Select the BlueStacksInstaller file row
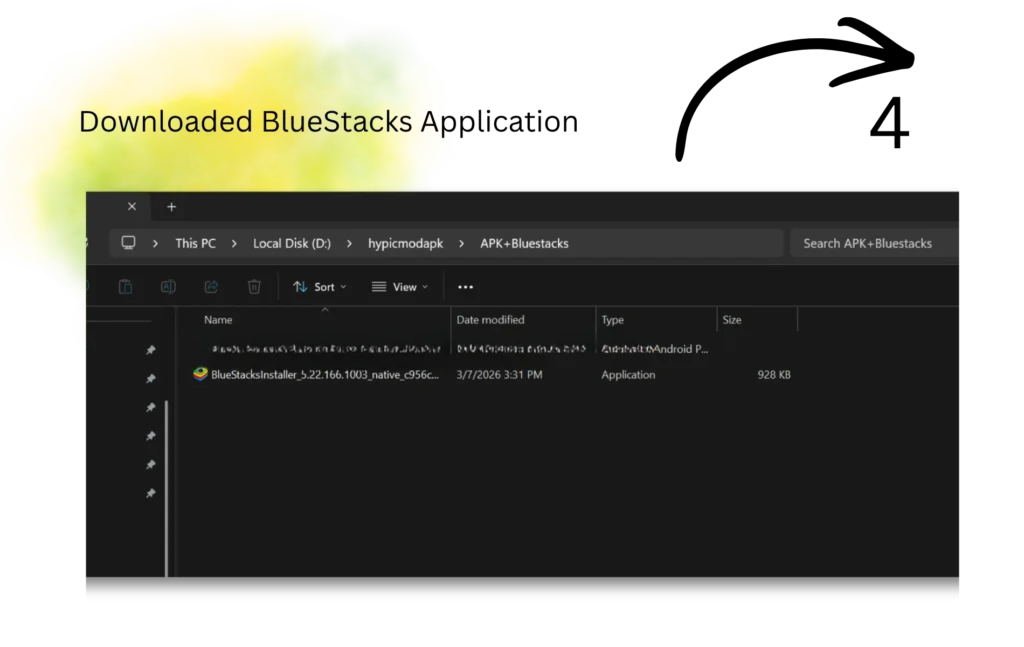The width and height of the screenshot is (1024, 647). click(x=493, y=375)
